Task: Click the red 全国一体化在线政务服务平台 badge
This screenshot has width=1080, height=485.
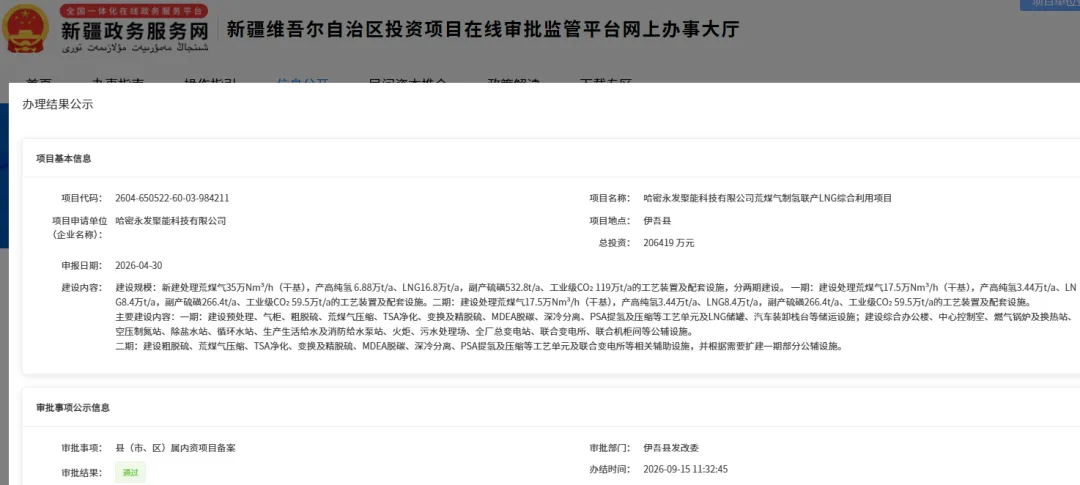Action: [134, 12]
